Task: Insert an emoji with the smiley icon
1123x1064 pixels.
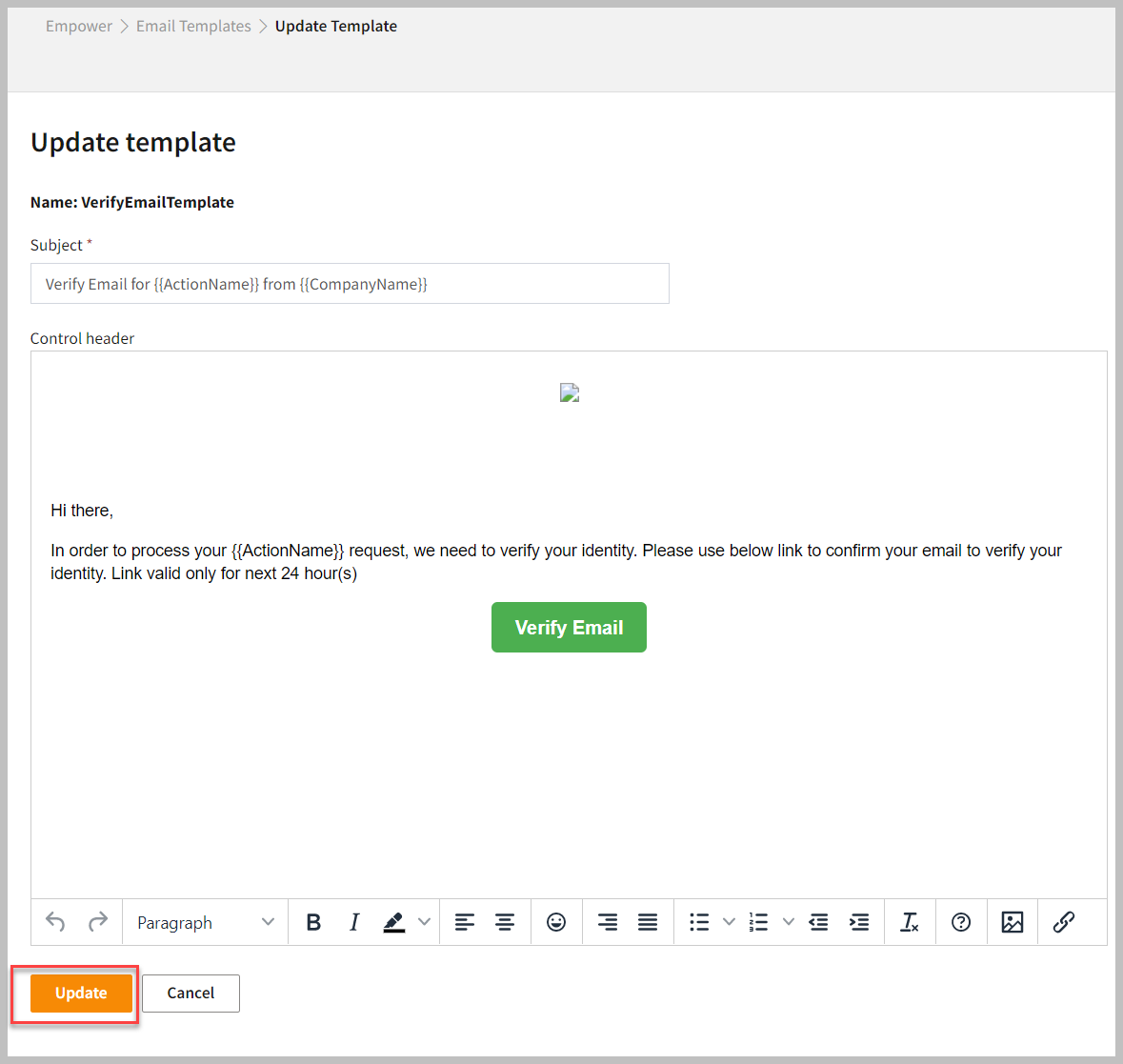Action: click(x=556, y=922)
